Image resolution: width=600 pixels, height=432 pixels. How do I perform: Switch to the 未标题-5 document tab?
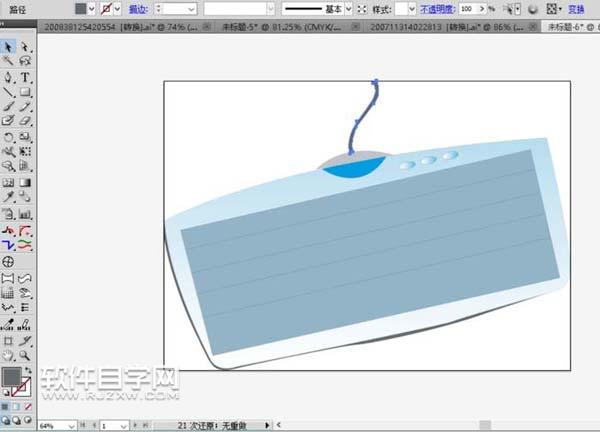click(281, 27)
